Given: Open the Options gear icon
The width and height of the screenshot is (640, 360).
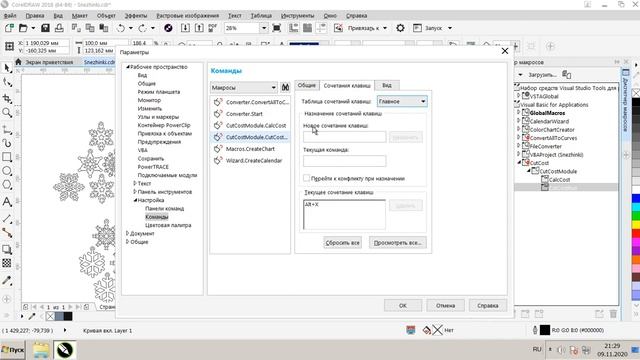Looking at the screenshot, I should pyautogui.click(x=400, y=28).
